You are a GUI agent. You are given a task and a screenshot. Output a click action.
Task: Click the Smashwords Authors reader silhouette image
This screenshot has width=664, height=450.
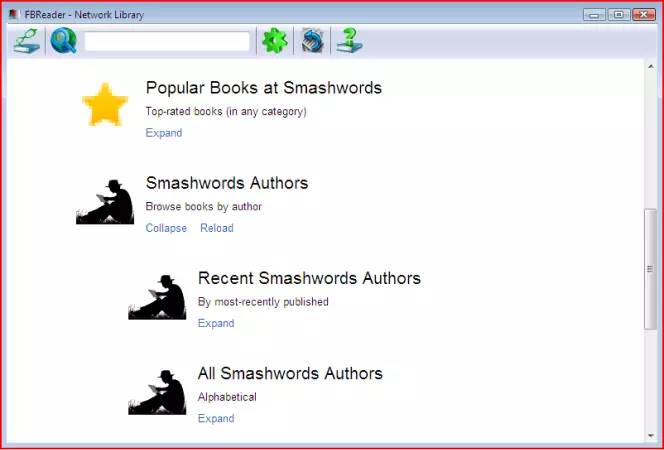pos(105,202)
